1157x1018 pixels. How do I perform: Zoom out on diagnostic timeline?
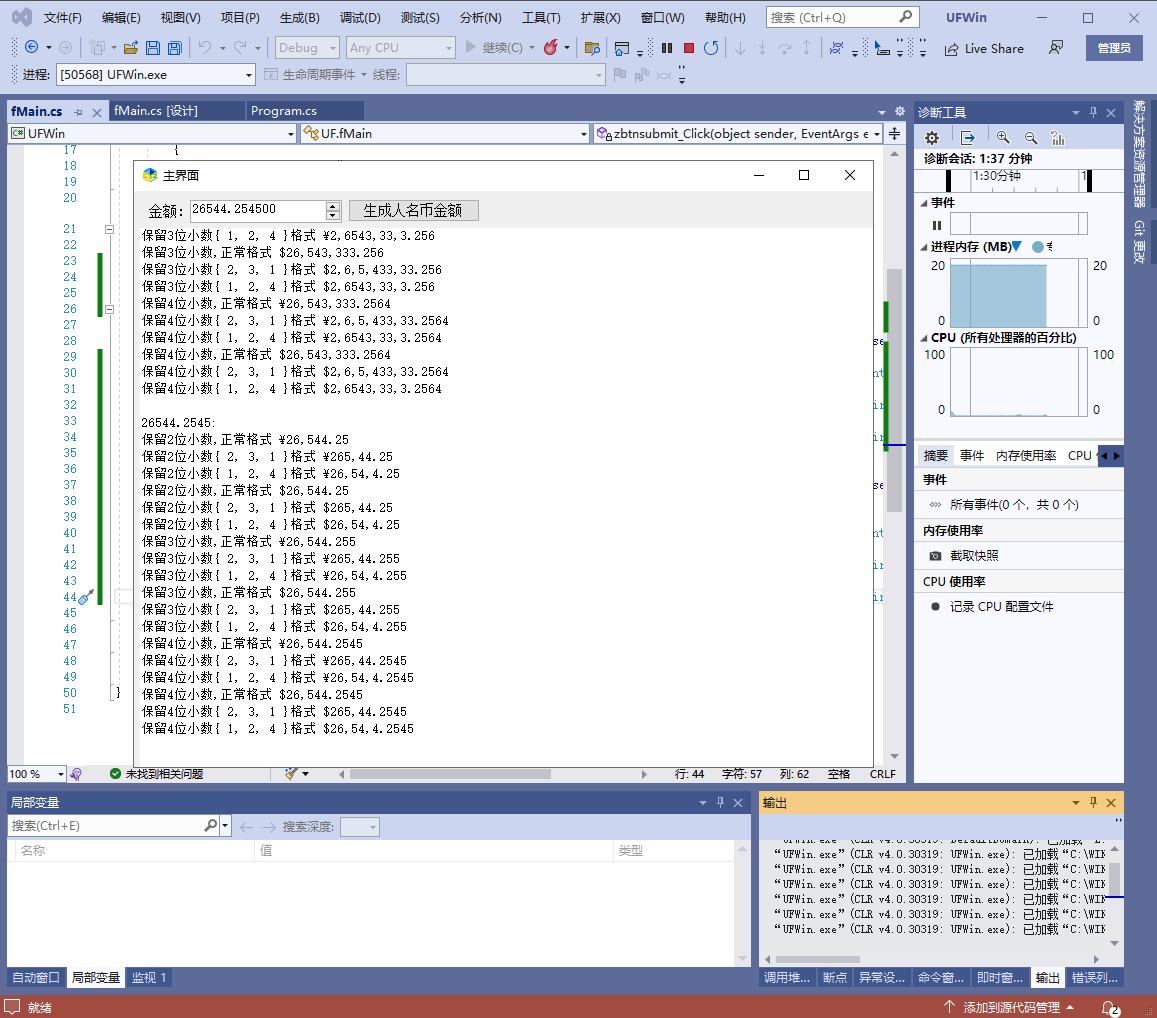click(1031, 138)
